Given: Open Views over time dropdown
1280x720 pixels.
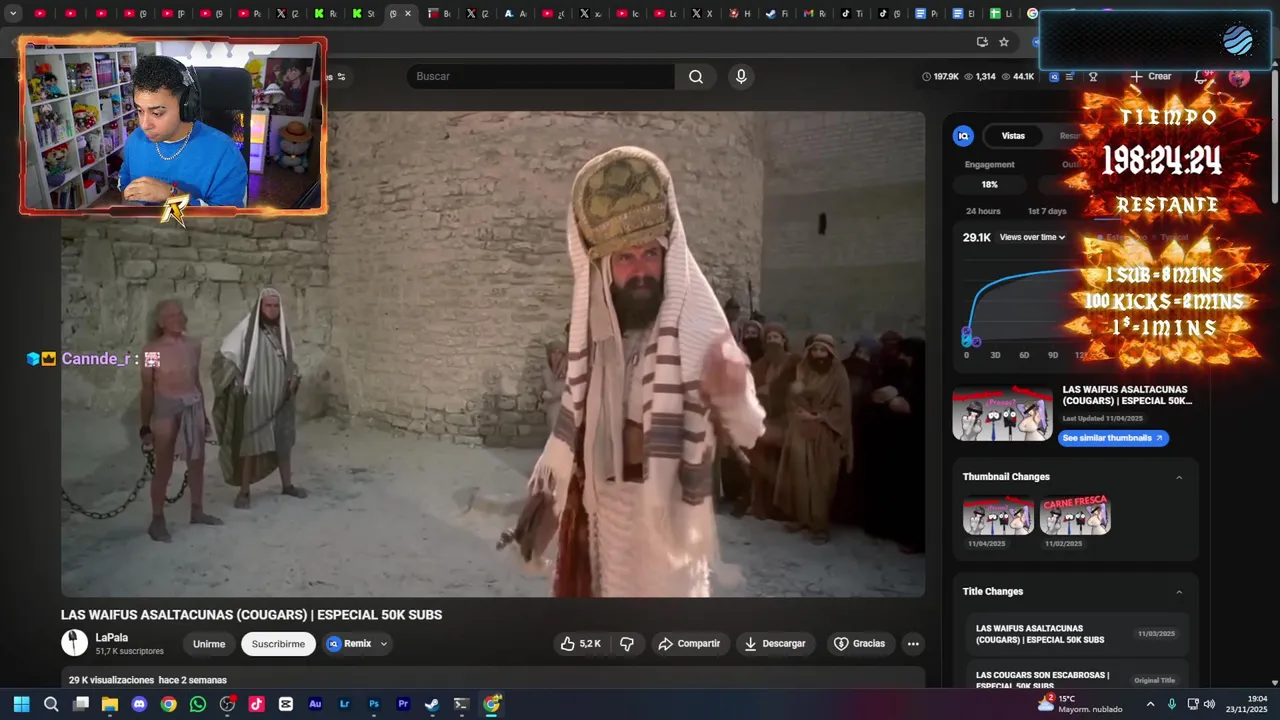Looking at the screenshot, I should tap(1032, 237).
